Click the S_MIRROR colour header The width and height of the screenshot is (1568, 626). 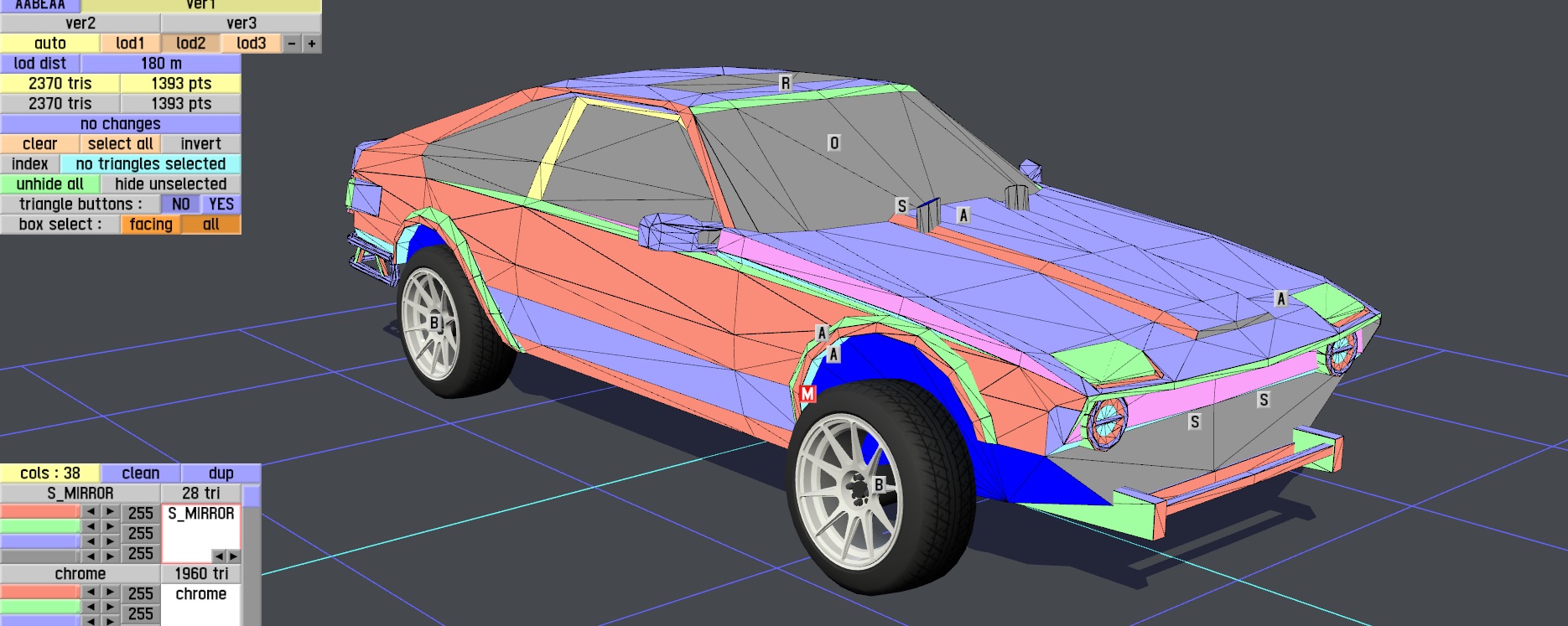pos(80,494)
